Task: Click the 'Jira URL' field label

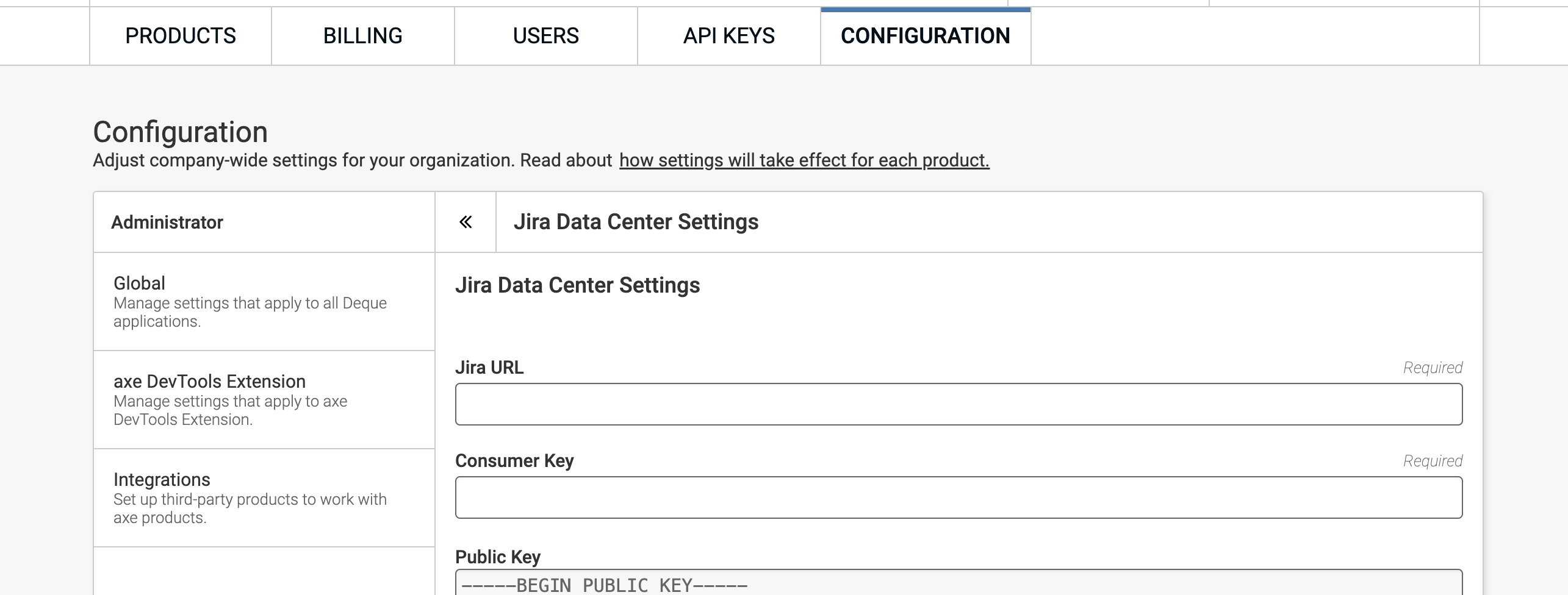Action: (489, 368)
